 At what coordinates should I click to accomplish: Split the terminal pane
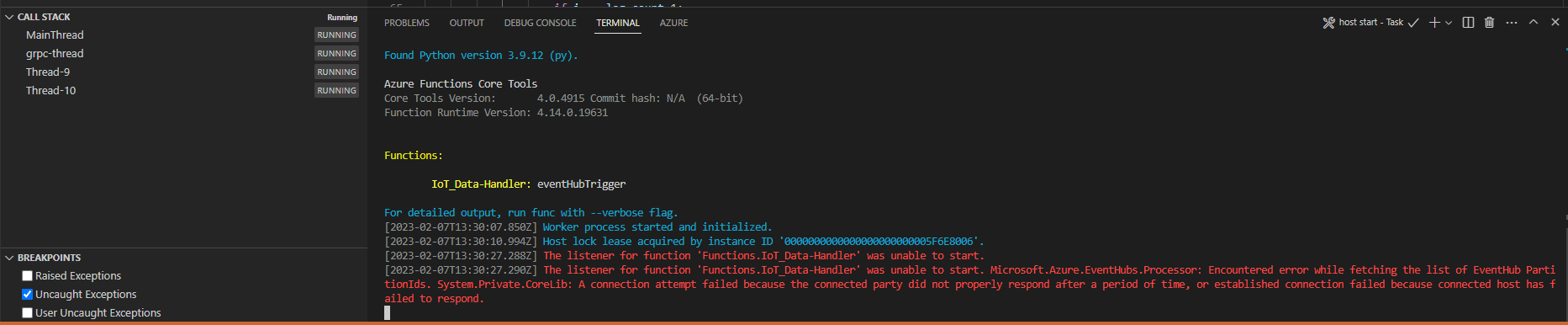[1468, 23]
